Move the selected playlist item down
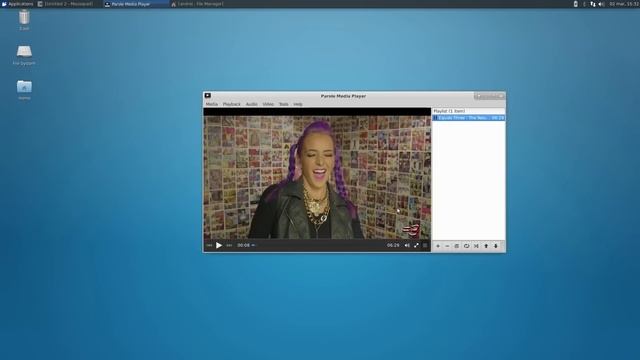 coord(496,246)
